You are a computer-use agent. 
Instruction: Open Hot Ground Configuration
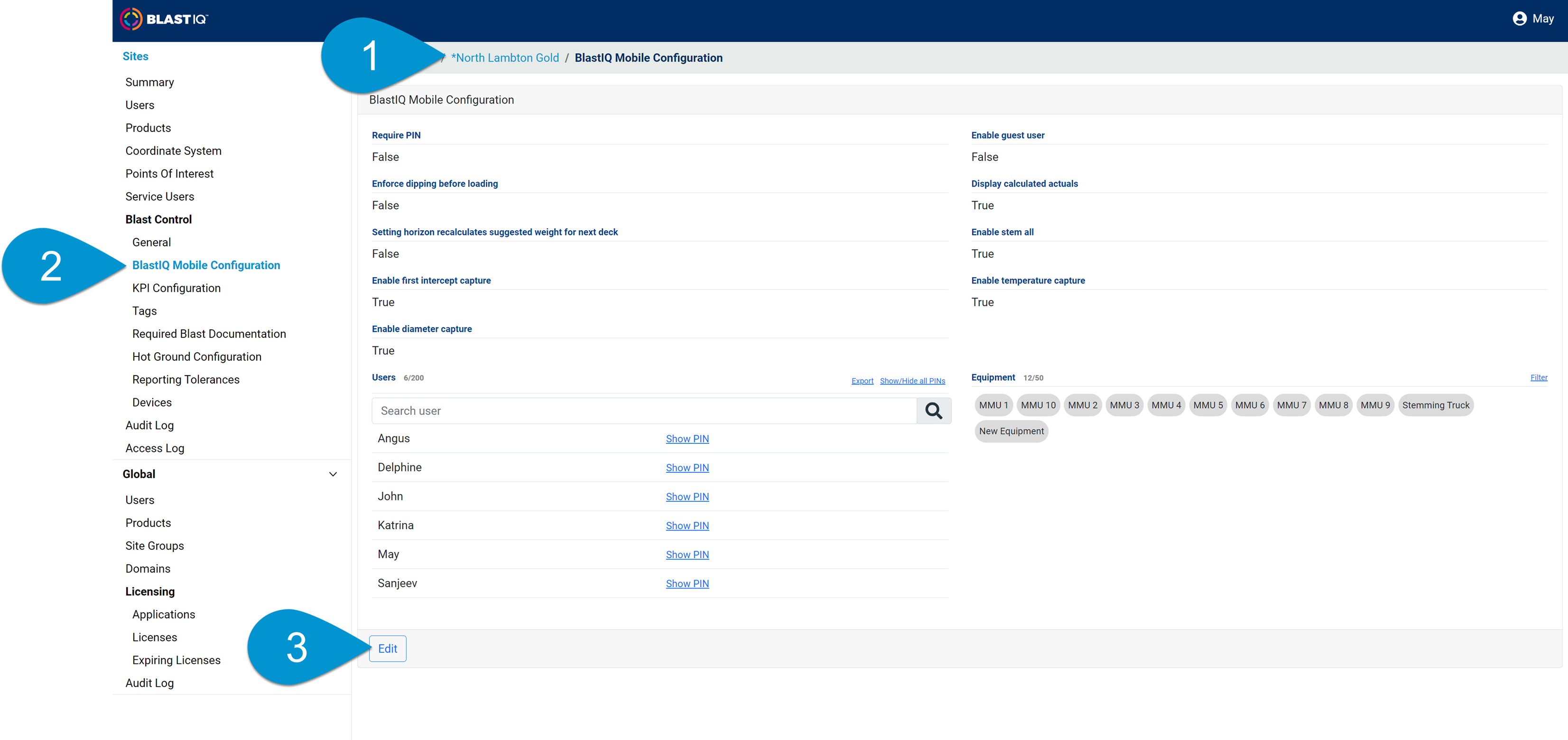point(196,357)
